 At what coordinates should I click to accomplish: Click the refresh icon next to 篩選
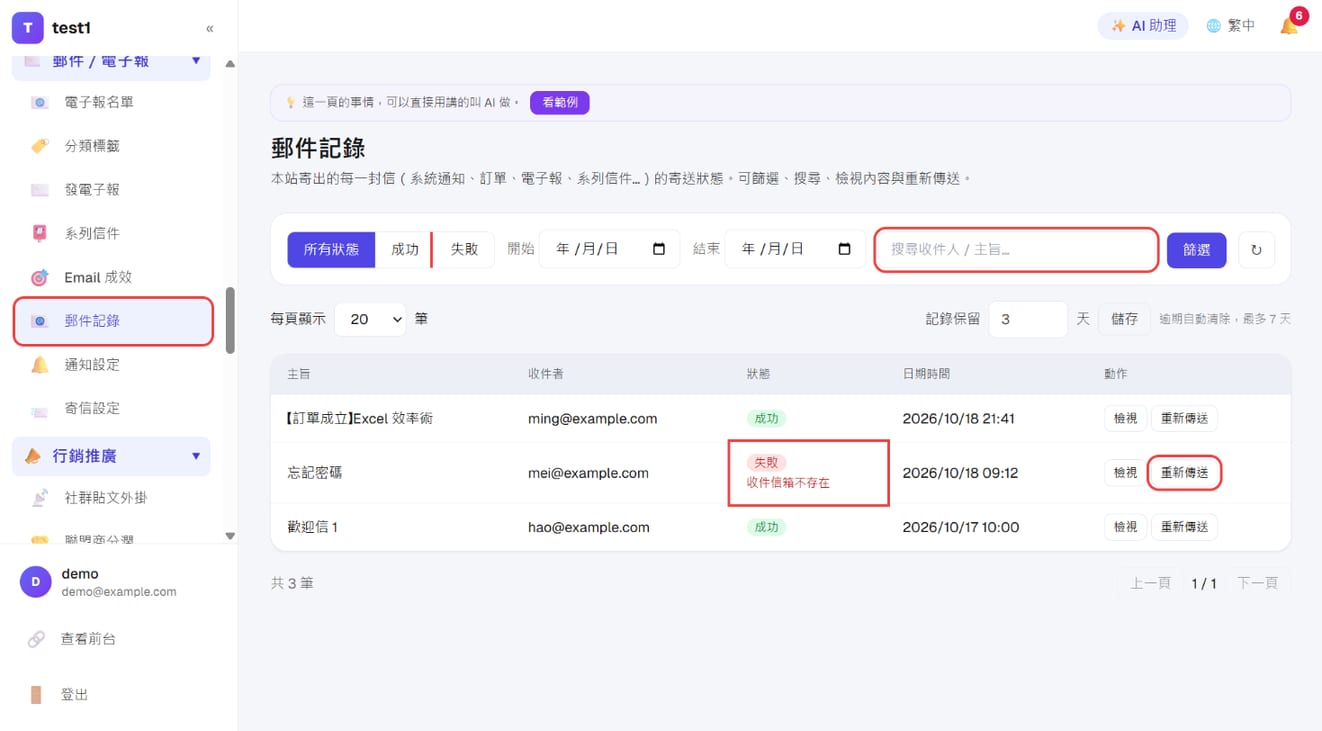point(1256,250)
